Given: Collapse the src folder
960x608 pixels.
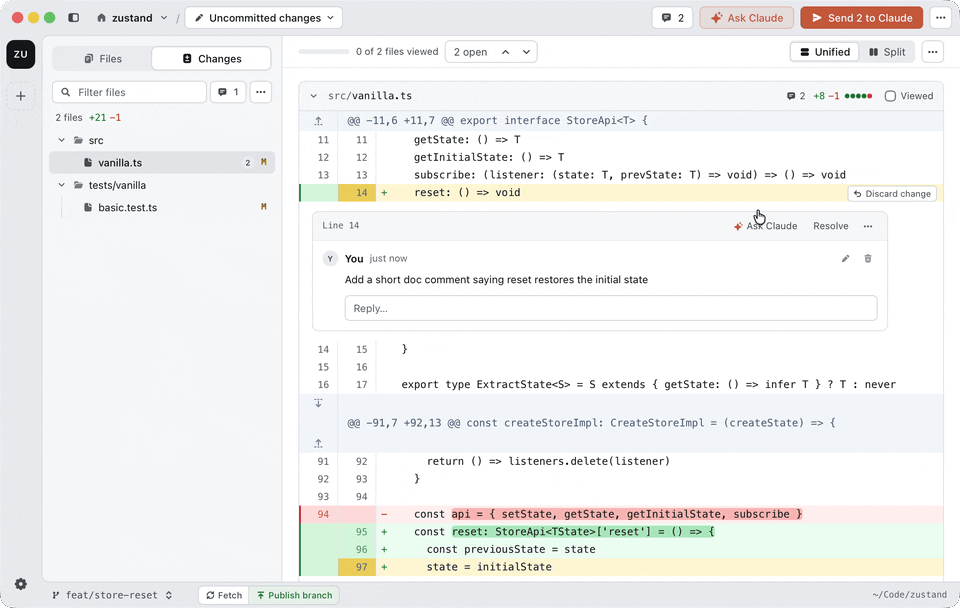Looking at the screenshot, I should pos(62,140).
